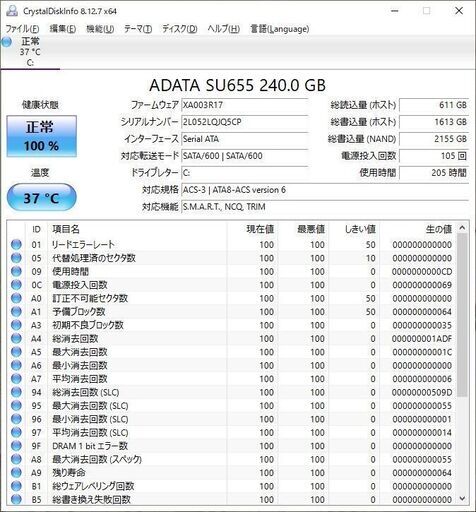Click power on hours value 205 時間

[434, 173]
